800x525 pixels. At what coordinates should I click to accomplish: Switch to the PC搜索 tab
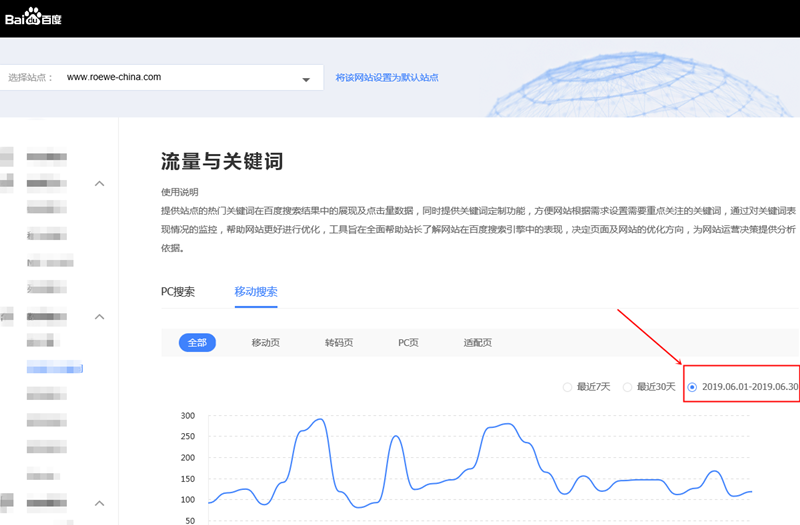point(178,292)
